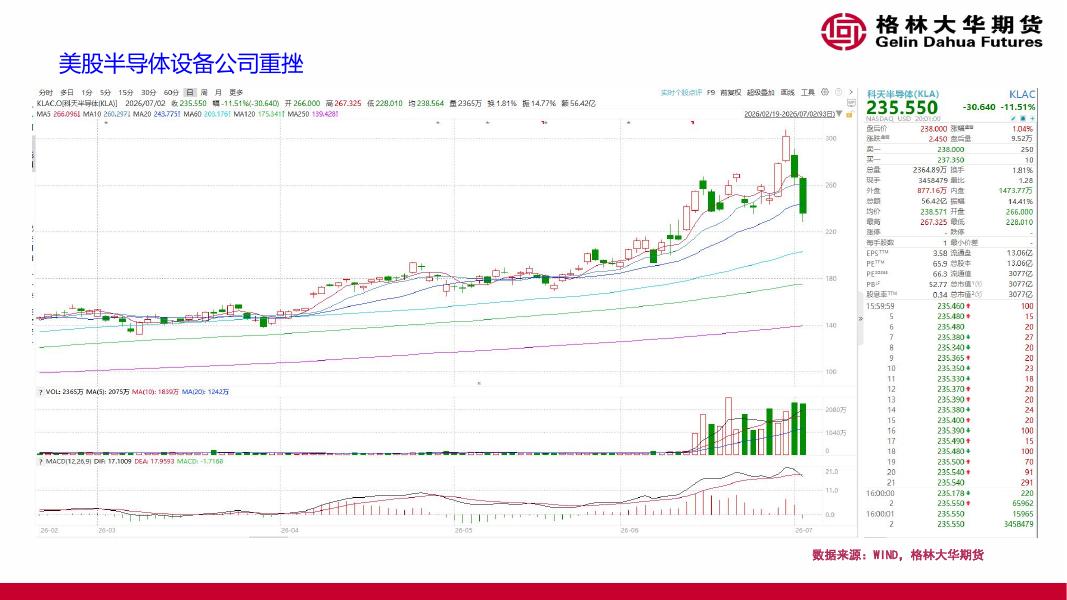
Task: Open date range dropdown triangle
Action: click(840, 114)
